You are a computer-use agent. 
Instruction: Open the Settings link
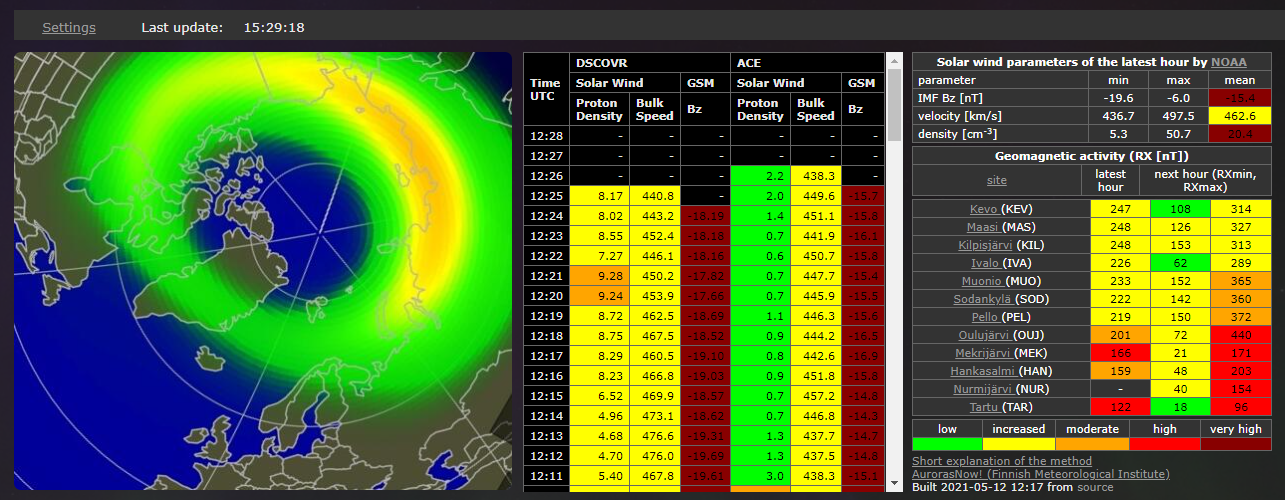[69, 27]
